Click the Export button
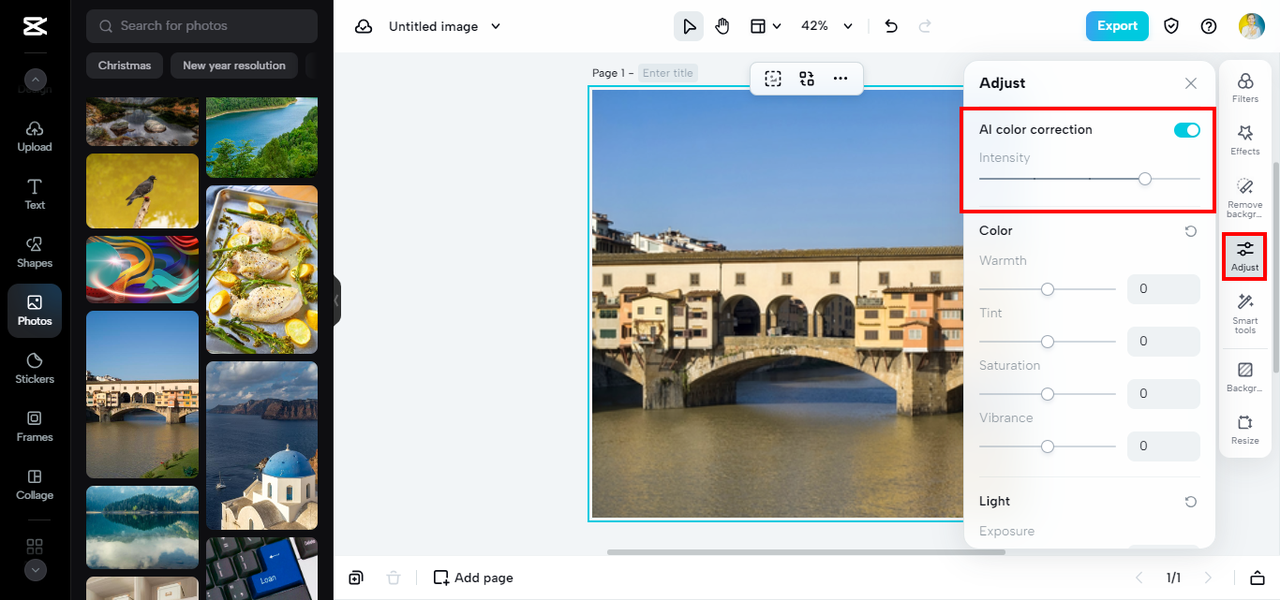 click(1117, 26)
